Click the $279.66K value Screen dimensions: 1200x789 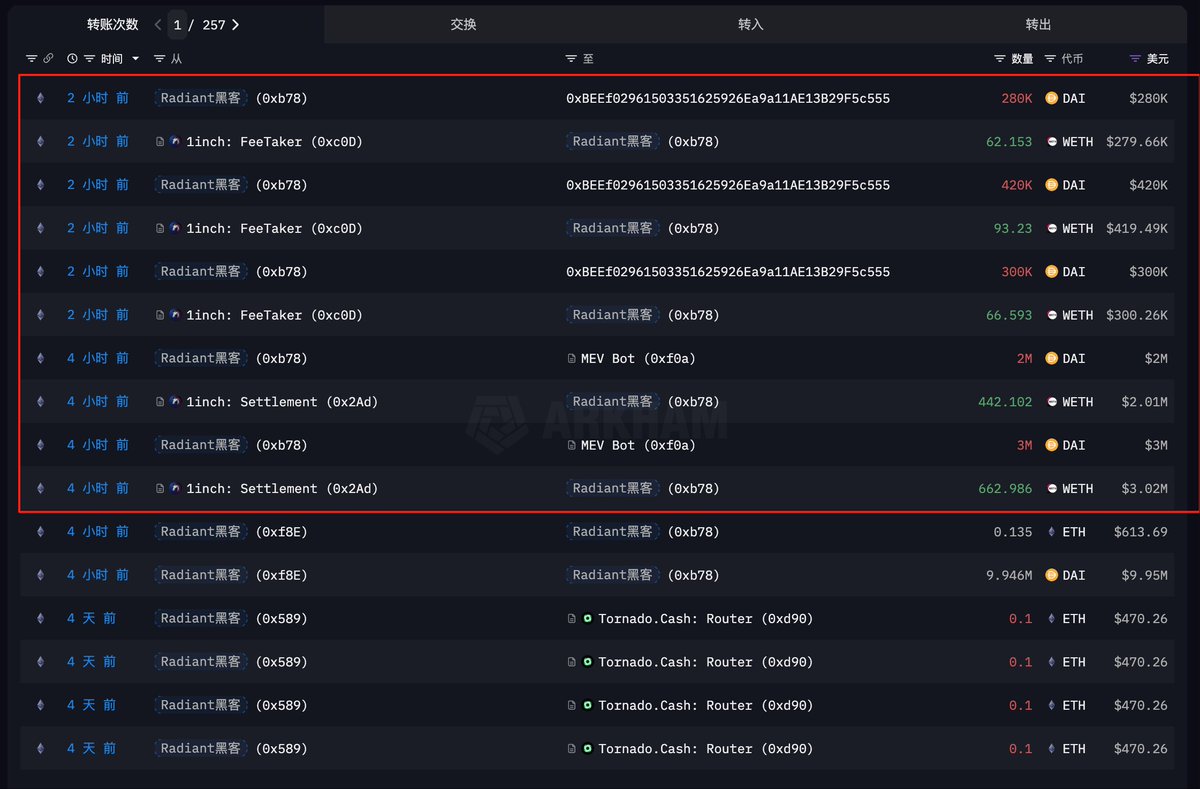[x=1137, y=142]
